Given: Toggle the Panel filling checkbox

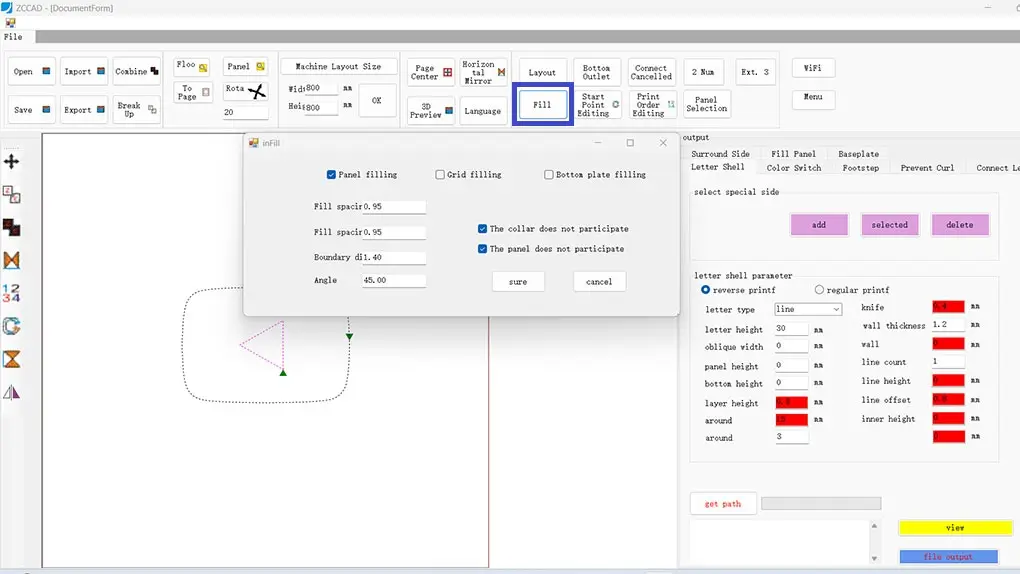Looking at the screenshot, I should 331,174.
